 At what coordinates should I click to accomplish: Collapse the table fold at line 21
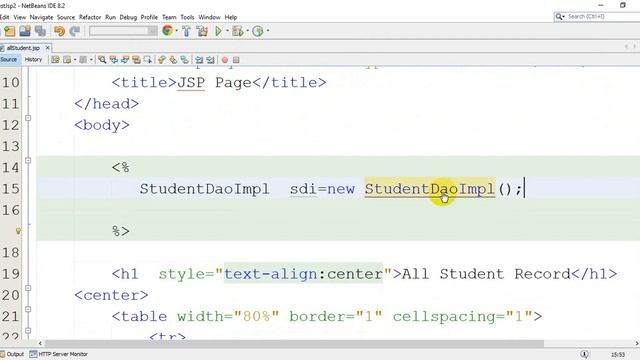[x=28, y=309]
